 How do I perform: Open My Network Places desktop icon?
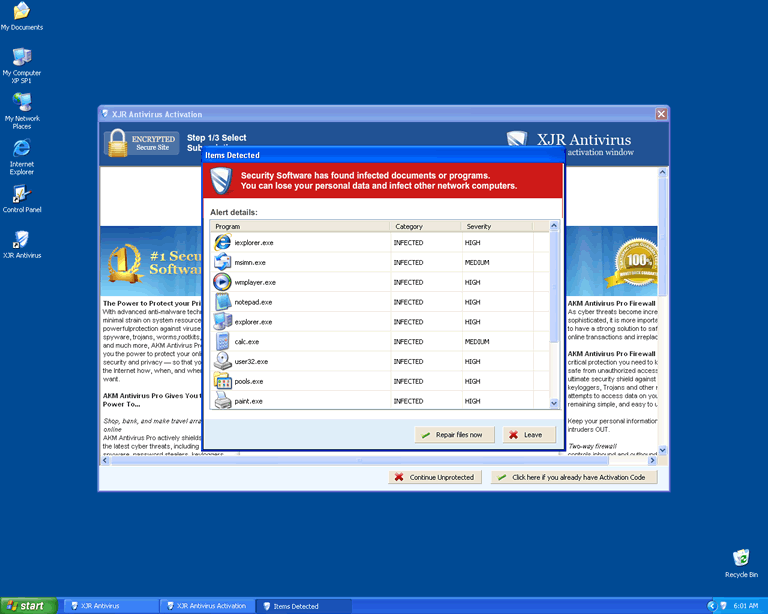coord(22,104)
